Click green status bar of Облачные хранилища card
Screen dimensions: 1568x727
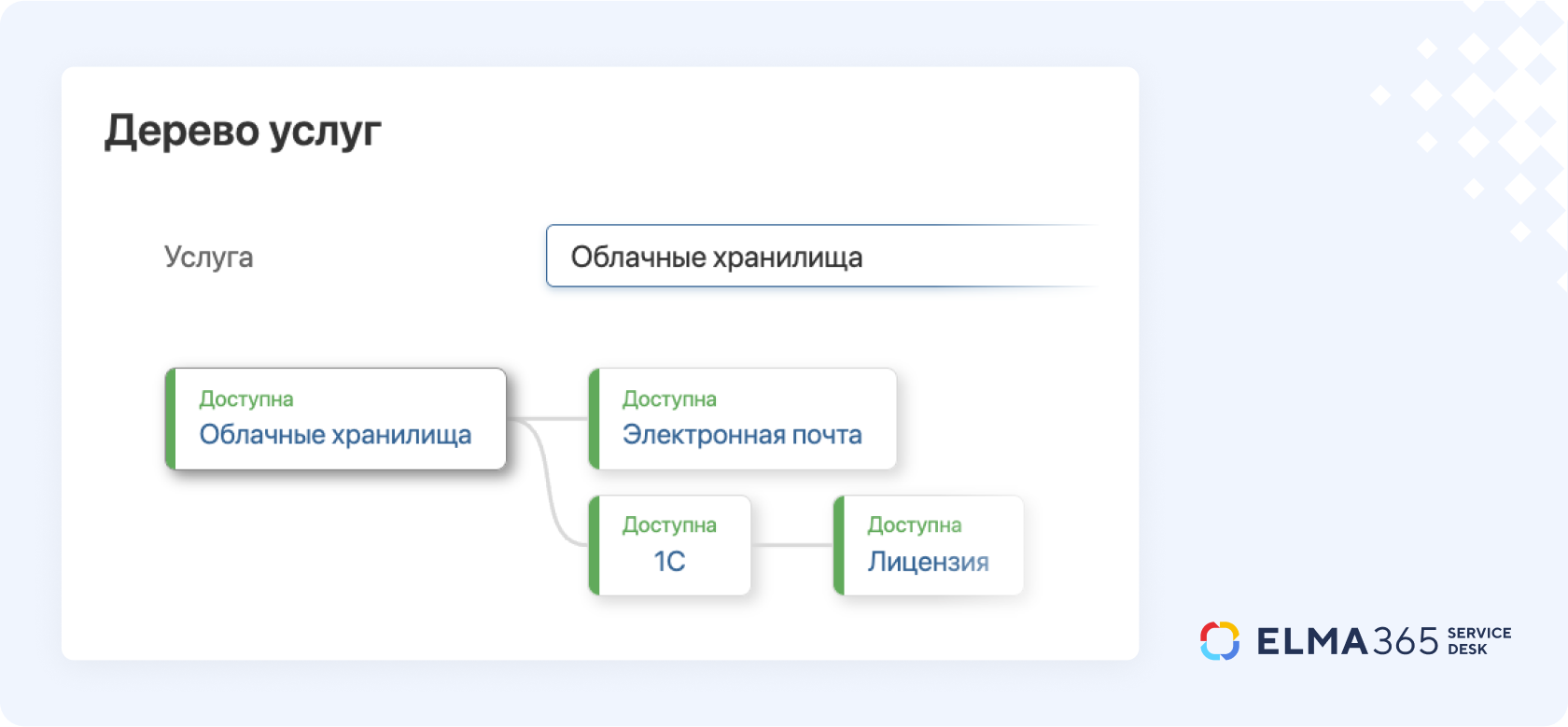click(x=171, y=419)
